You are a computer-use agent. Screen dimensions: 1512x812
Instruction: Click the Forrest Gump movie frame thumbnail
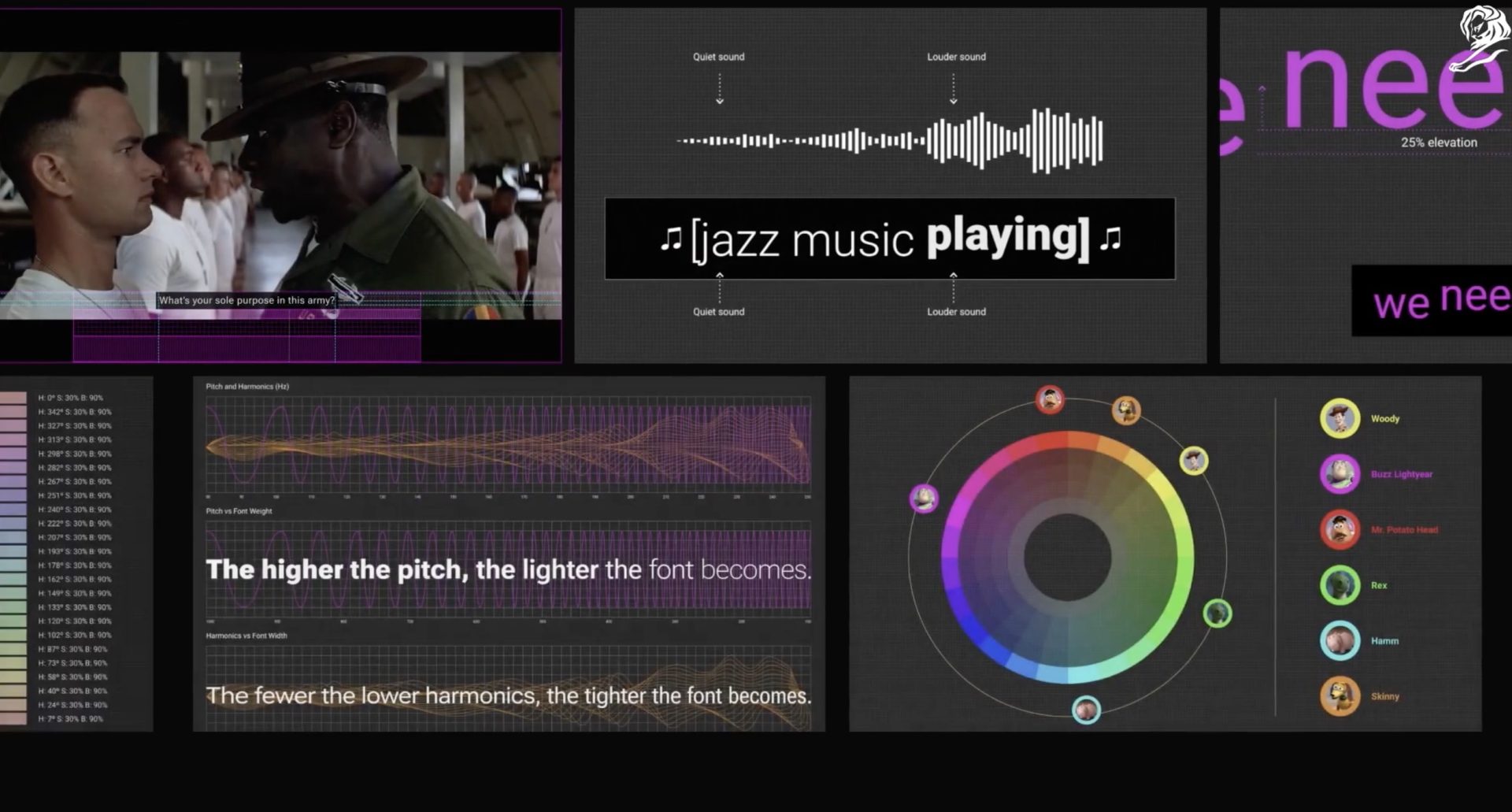coord(280,186)
